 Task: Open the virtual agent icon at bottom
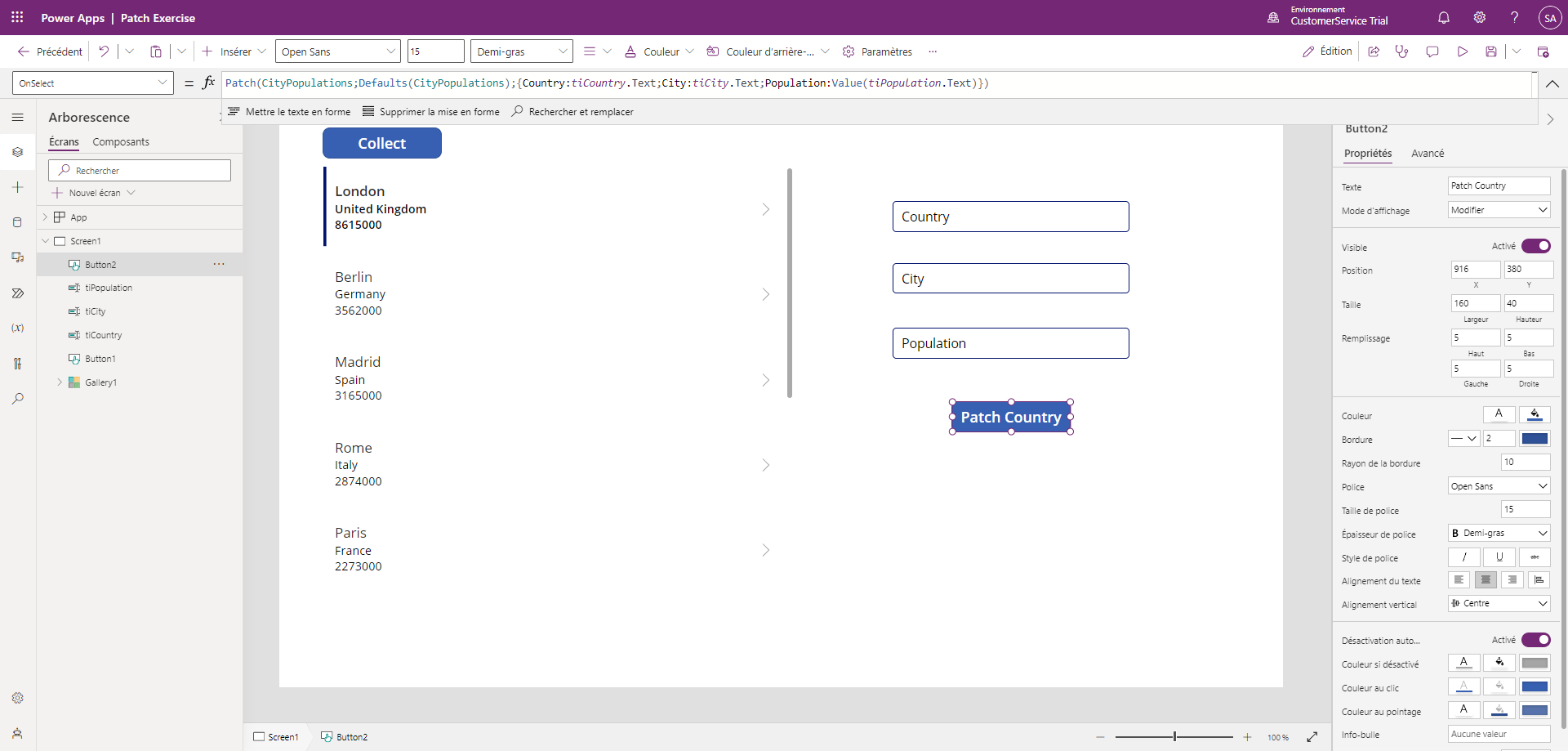pos(17,733)
